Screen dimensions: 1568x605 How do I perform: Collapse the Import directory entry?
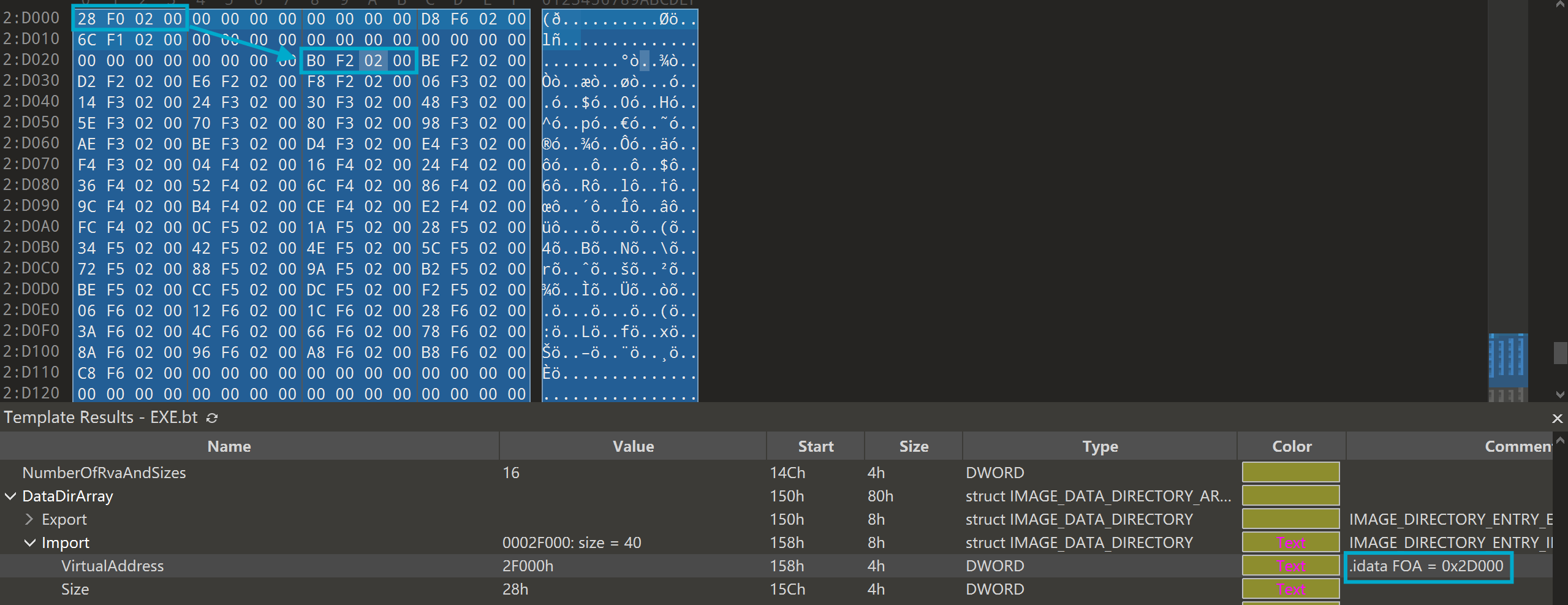point(29,543)
